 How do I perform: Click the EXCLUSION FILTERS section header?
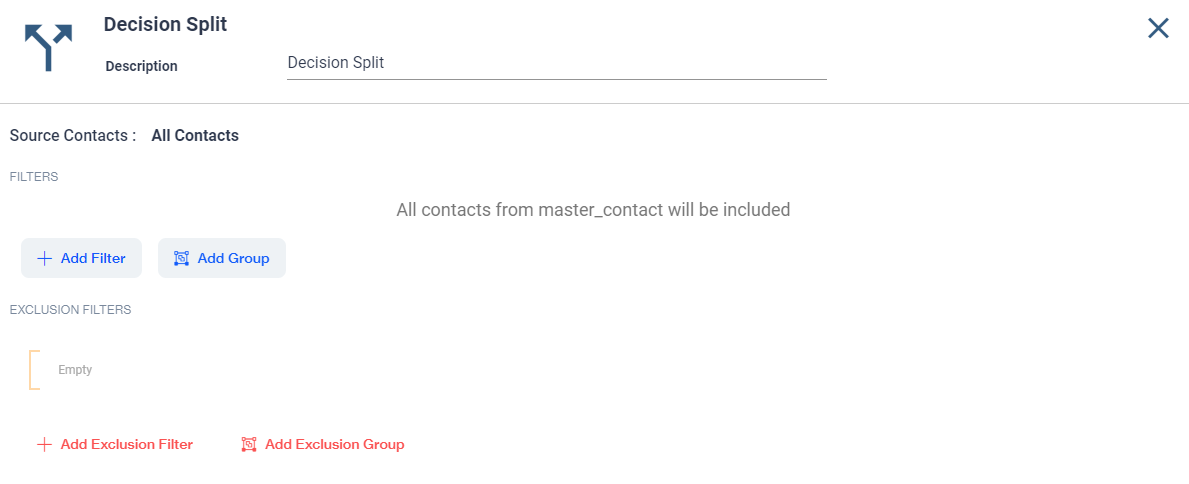[70, 310]
